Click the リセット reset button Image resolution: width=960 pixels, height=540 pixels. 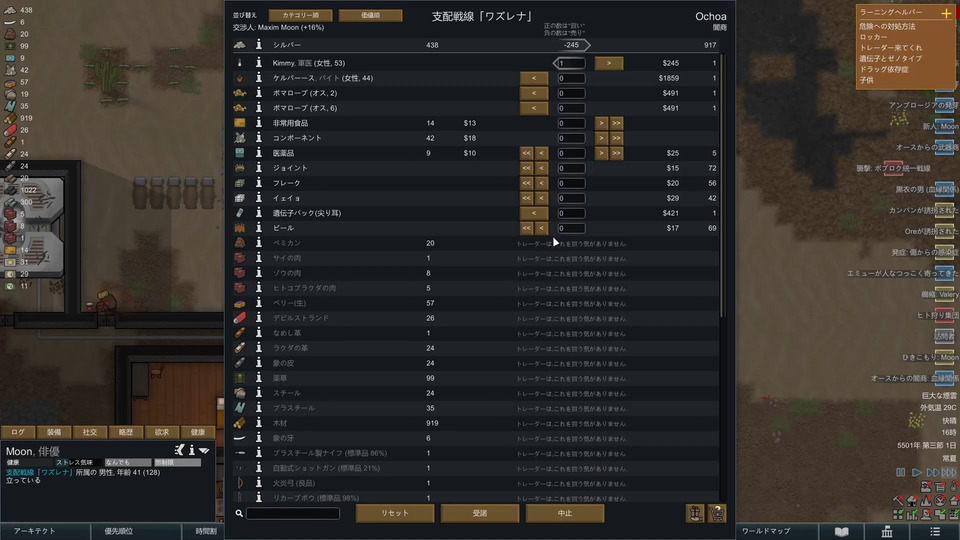point(395,513)
